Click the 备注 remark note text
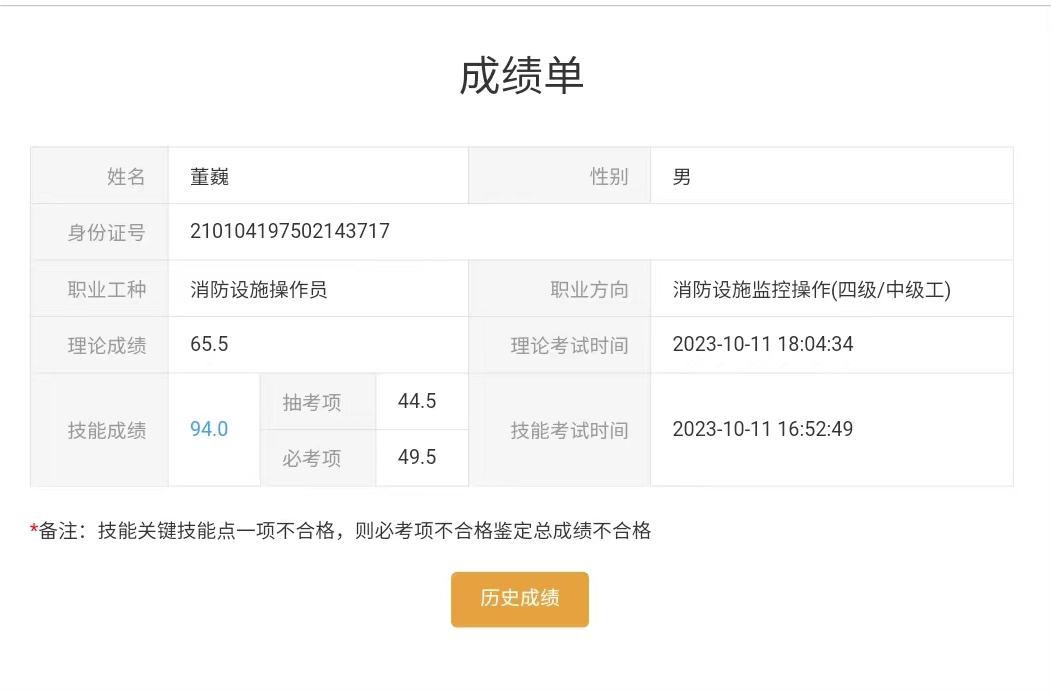Viewport: 1051px width, 692px height. click(341, 531)
